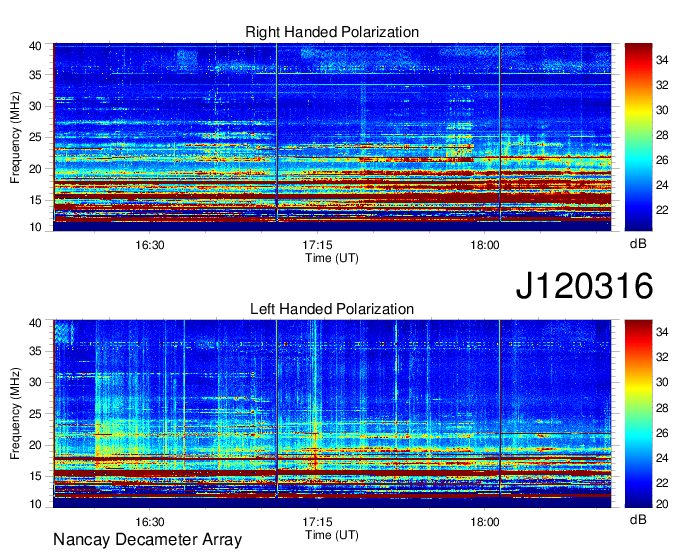Click the bottom colorbar 32 dB label
The height and width of the screenshot is (552, 680).
tap(662, 357)
